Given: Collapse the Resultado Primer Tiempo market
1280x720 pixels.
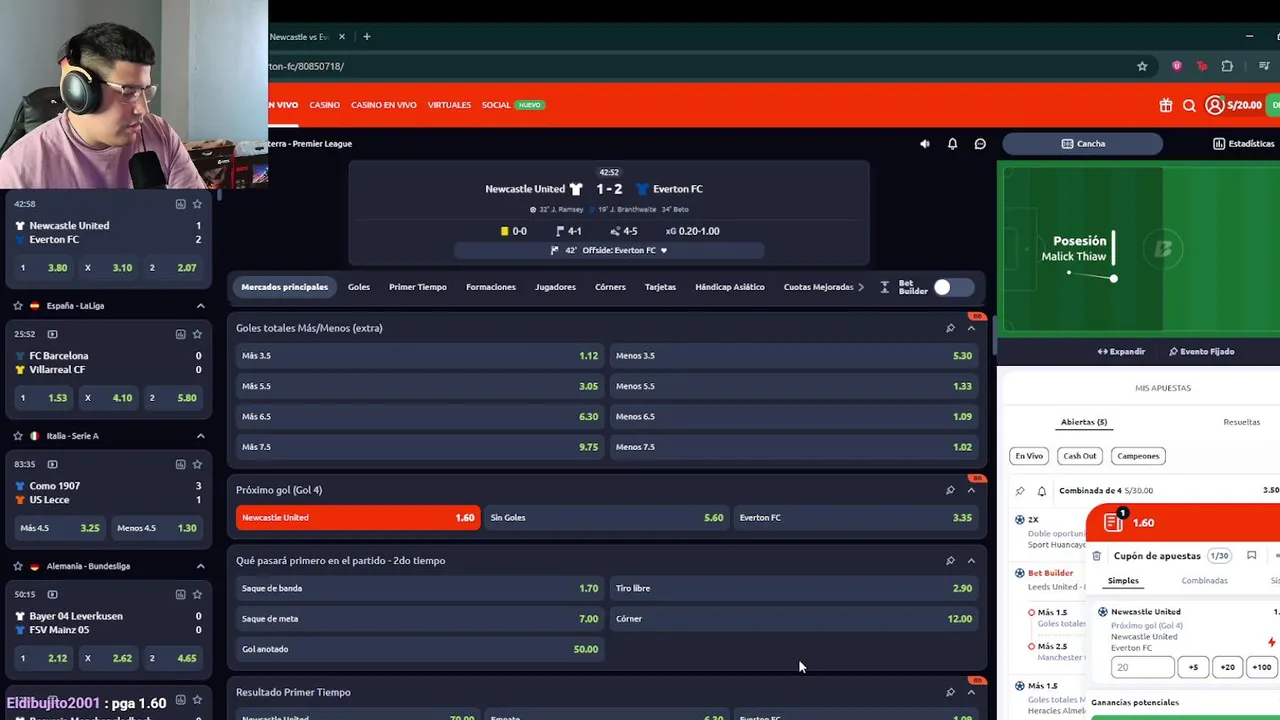Looking at the screenshot, I should click(971, 692).
